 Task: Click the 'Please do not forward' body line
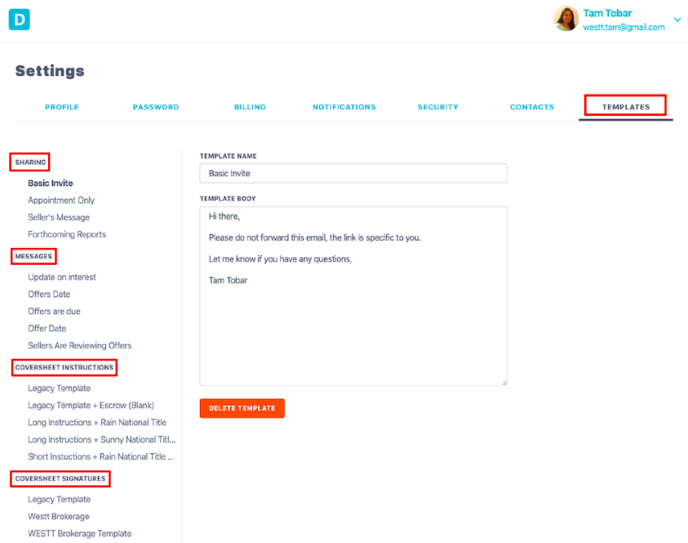coord(315,238)
